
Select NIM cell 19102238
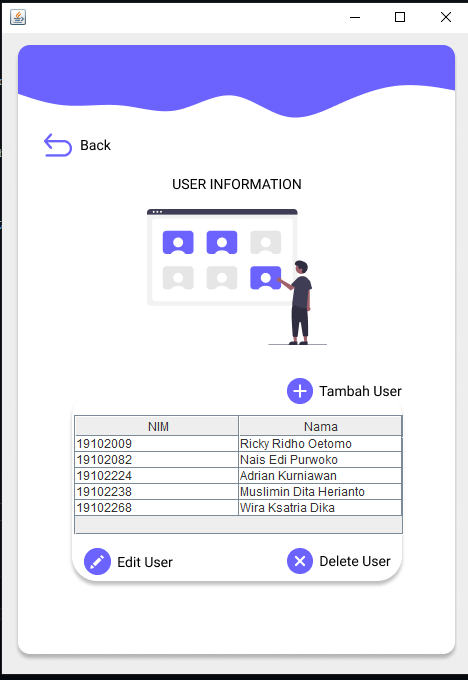157,492
